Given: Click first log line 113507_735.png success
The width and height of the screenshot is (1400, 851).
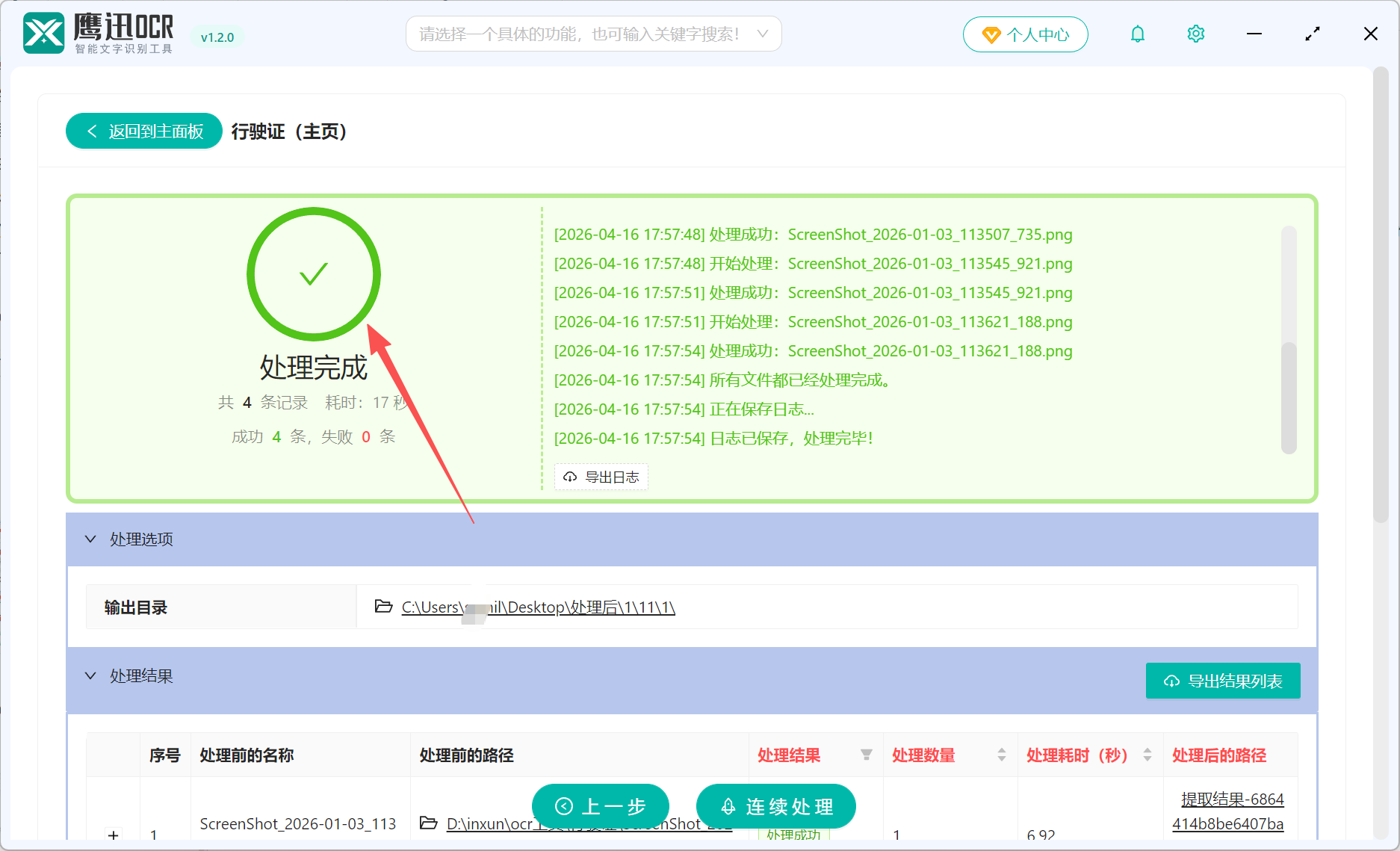Looking at the screenshot, I should 813,235.
